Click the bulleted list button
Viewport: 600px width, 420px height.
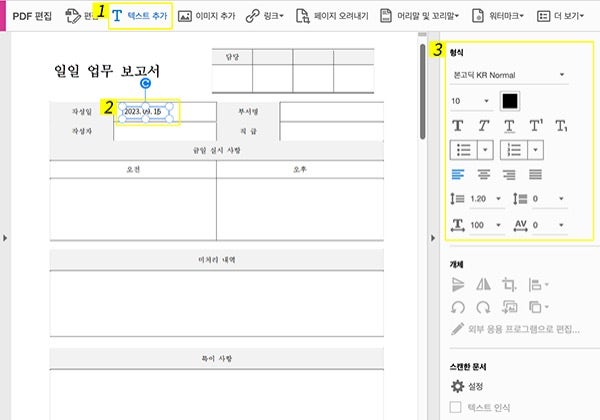tap(463, 150)
